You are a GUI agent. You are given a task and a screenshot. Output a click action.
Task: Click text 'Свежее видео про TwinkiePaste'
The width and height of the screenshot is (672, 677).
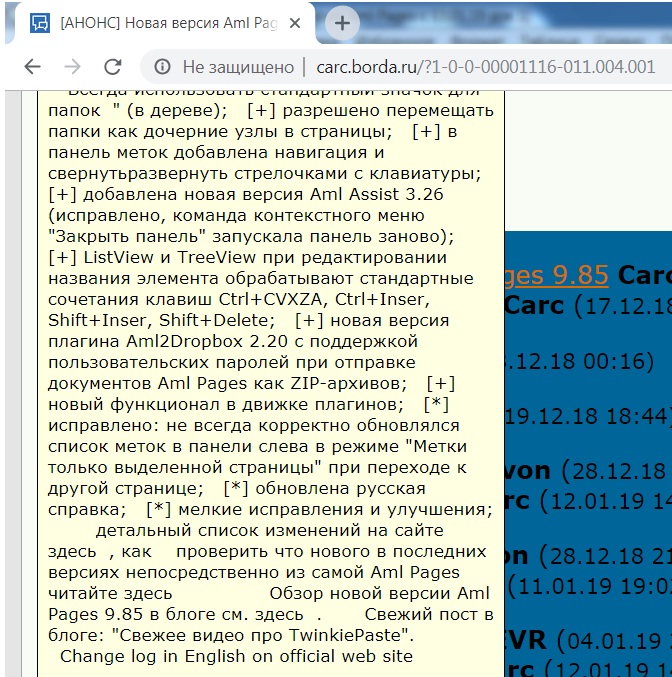260,635
